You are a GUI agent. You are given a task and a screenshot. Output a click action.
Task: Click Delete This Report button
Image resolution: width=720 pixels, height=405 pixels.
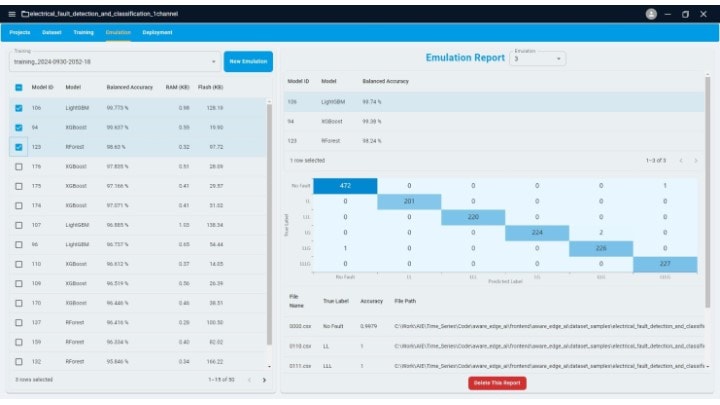(x=496, y=383)
